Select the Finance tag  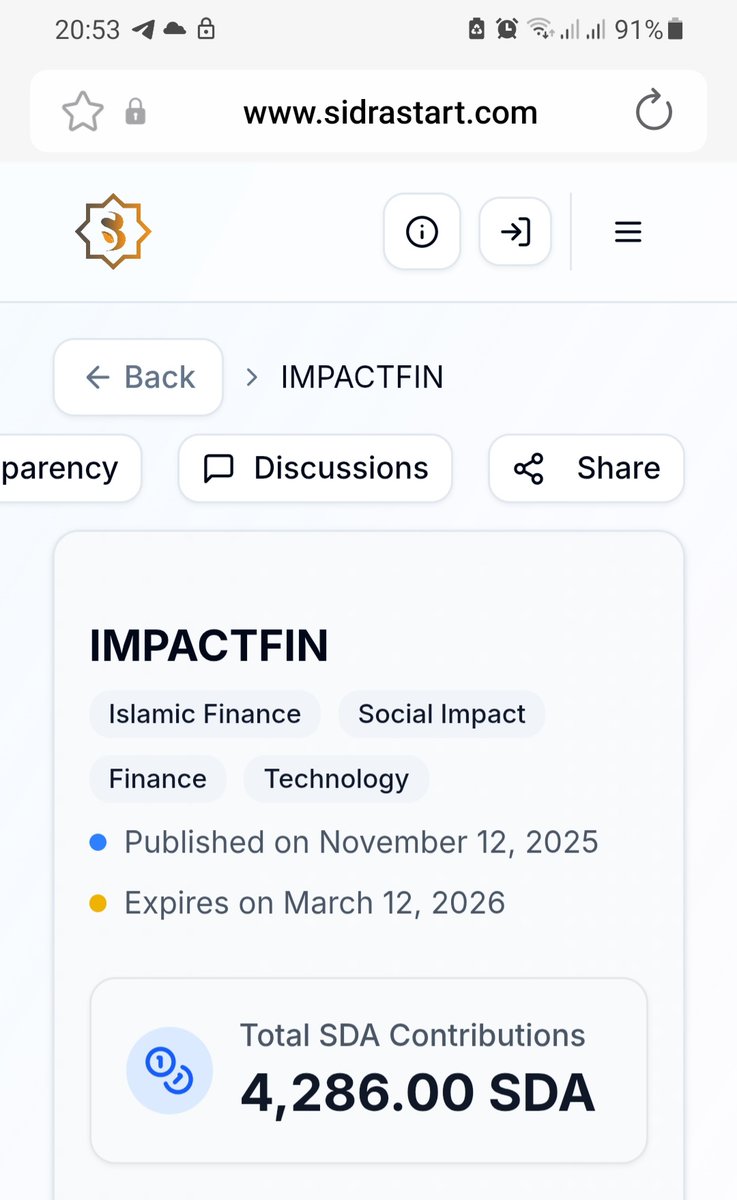coord(158,779)
